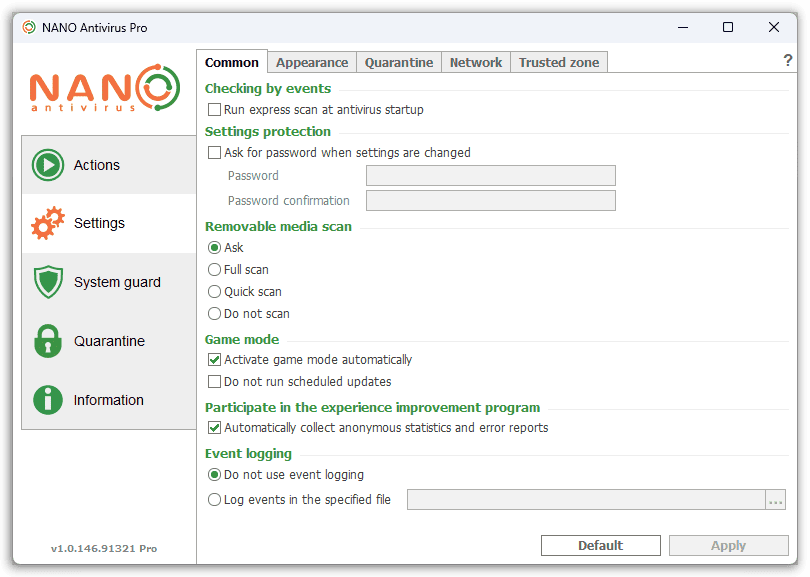Image resolution: width=810 pixels, height=577 pixels.
Task: Switch to the Network tab
Action: 476,63
